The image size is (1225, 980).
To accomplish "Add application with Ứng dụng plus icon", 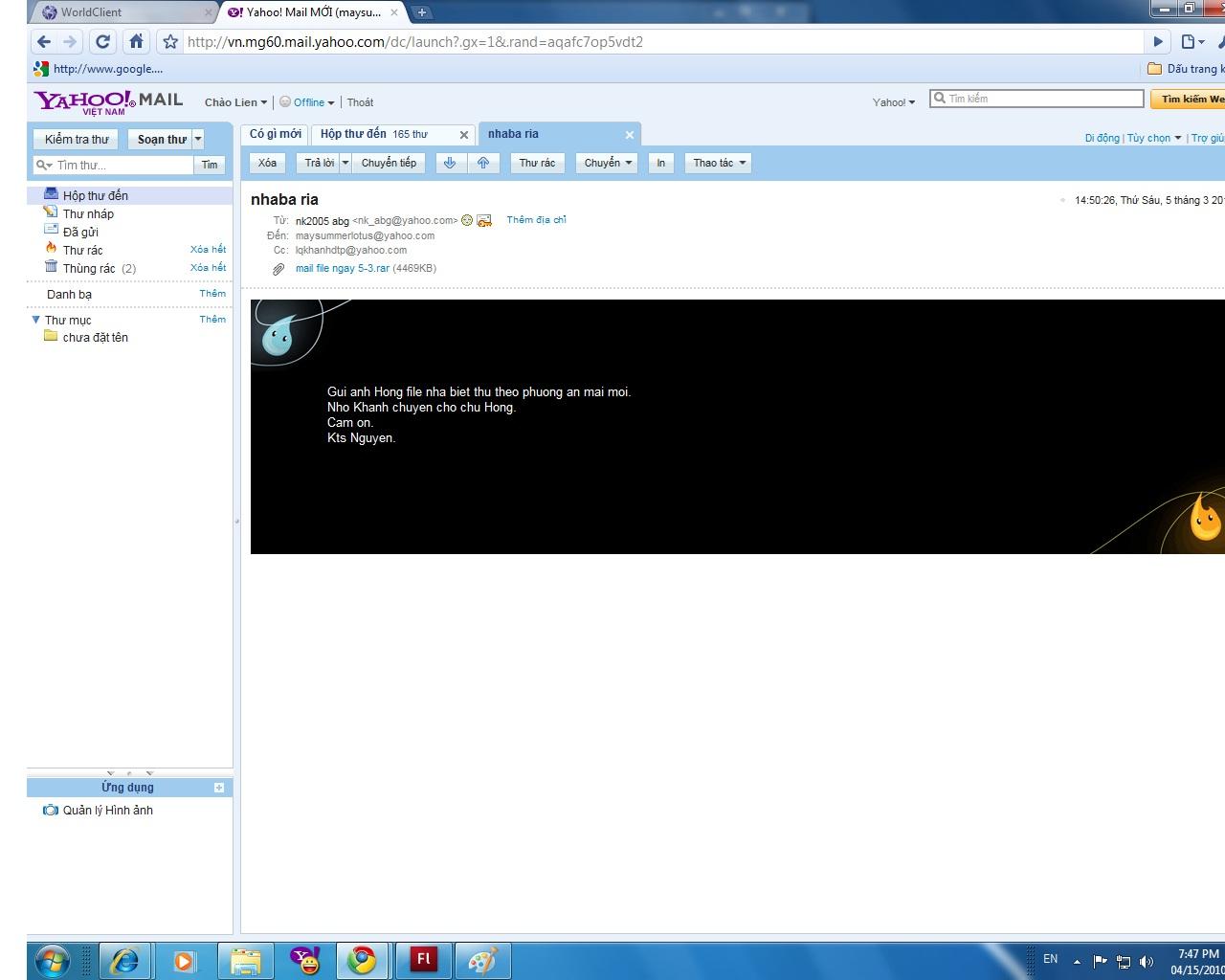I will click(x=219, y=788).
